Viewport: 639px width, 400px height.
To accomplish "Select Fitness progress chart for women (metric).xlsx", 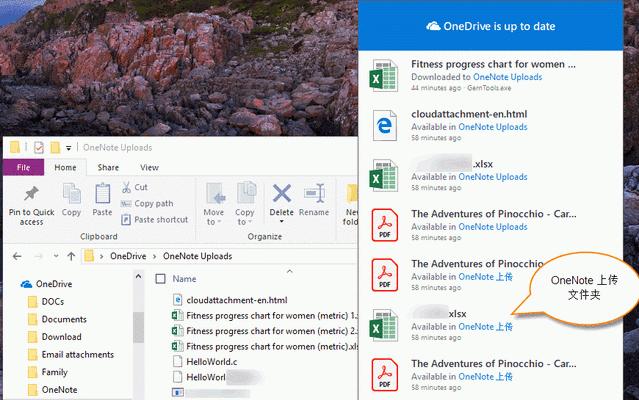I will click(x=272, y=347).
